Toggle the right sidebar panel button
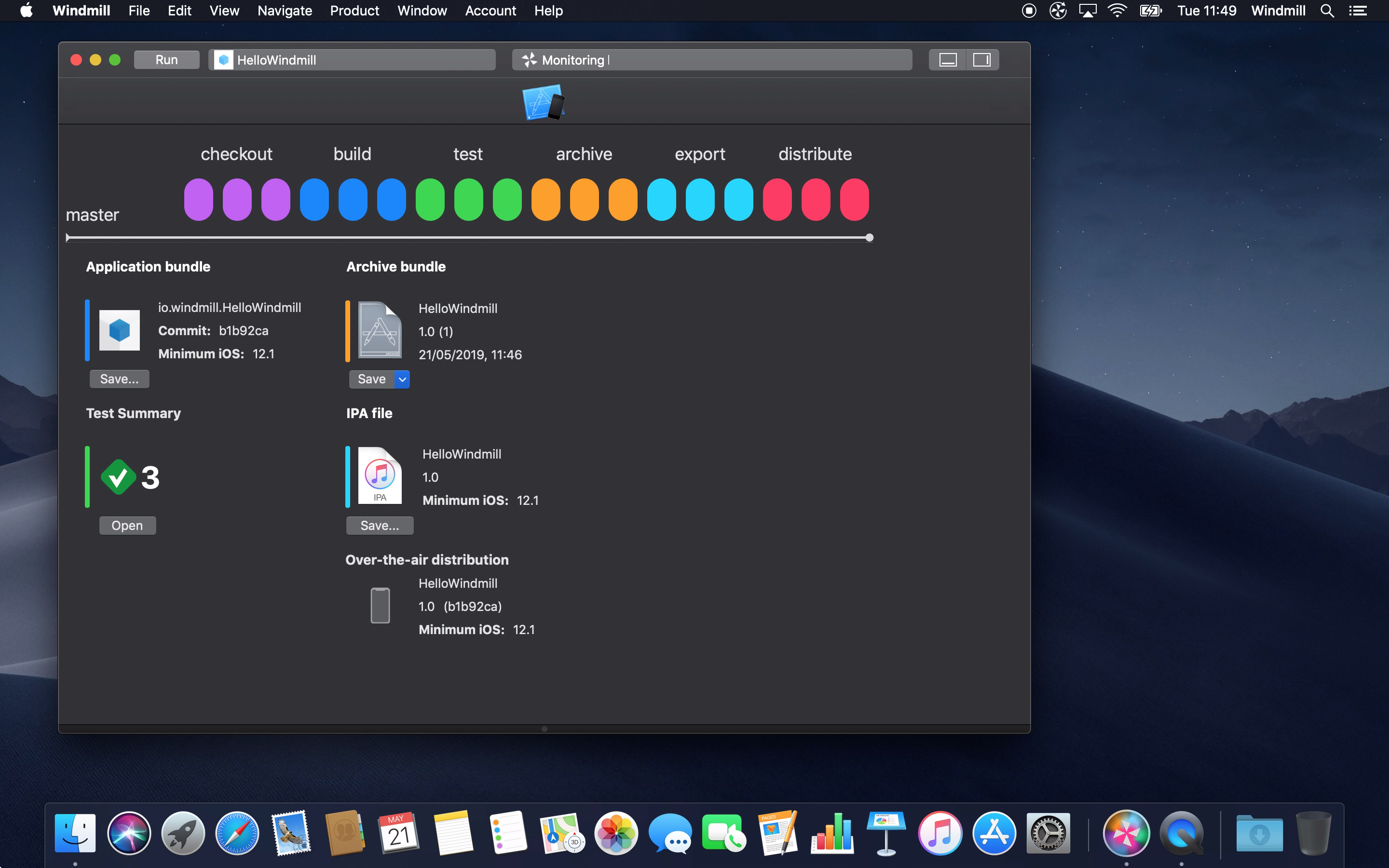Image resolution: width=1389 pixels, height=868 pixels. click(x=982, y=60)
